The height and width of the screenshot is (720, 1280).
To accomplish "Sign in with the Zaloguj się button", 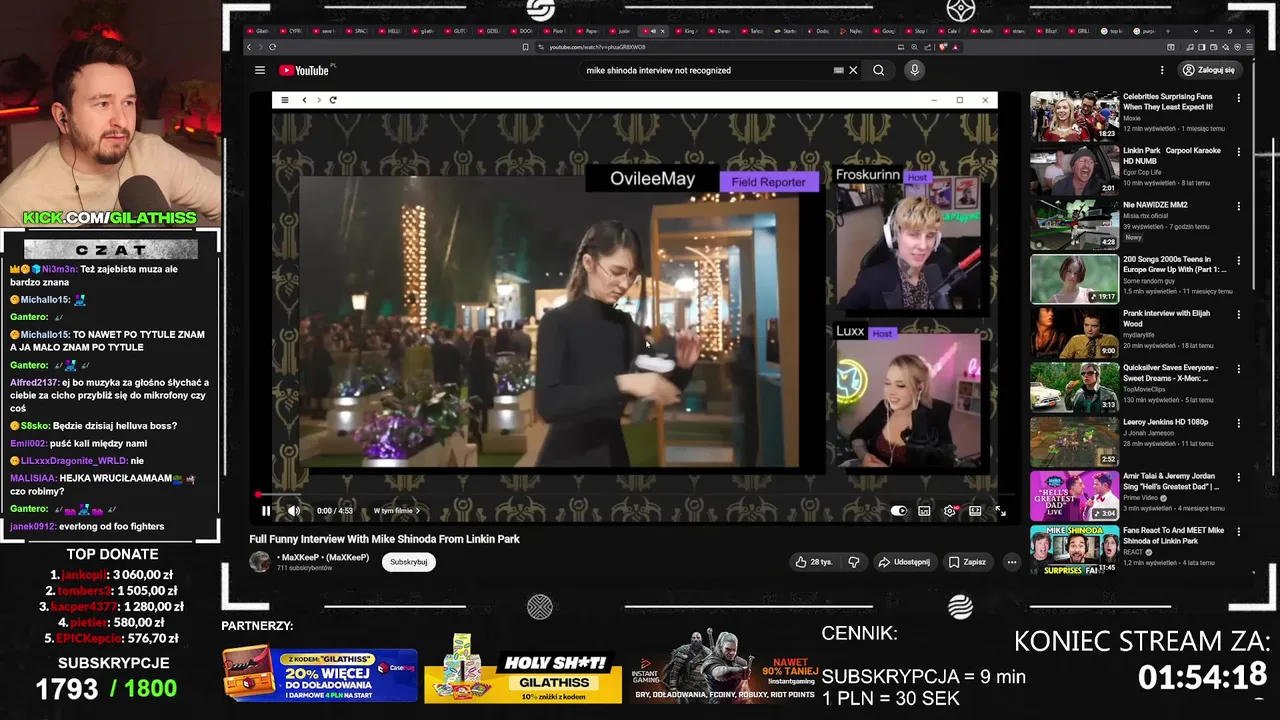I will click(1208, 70).
